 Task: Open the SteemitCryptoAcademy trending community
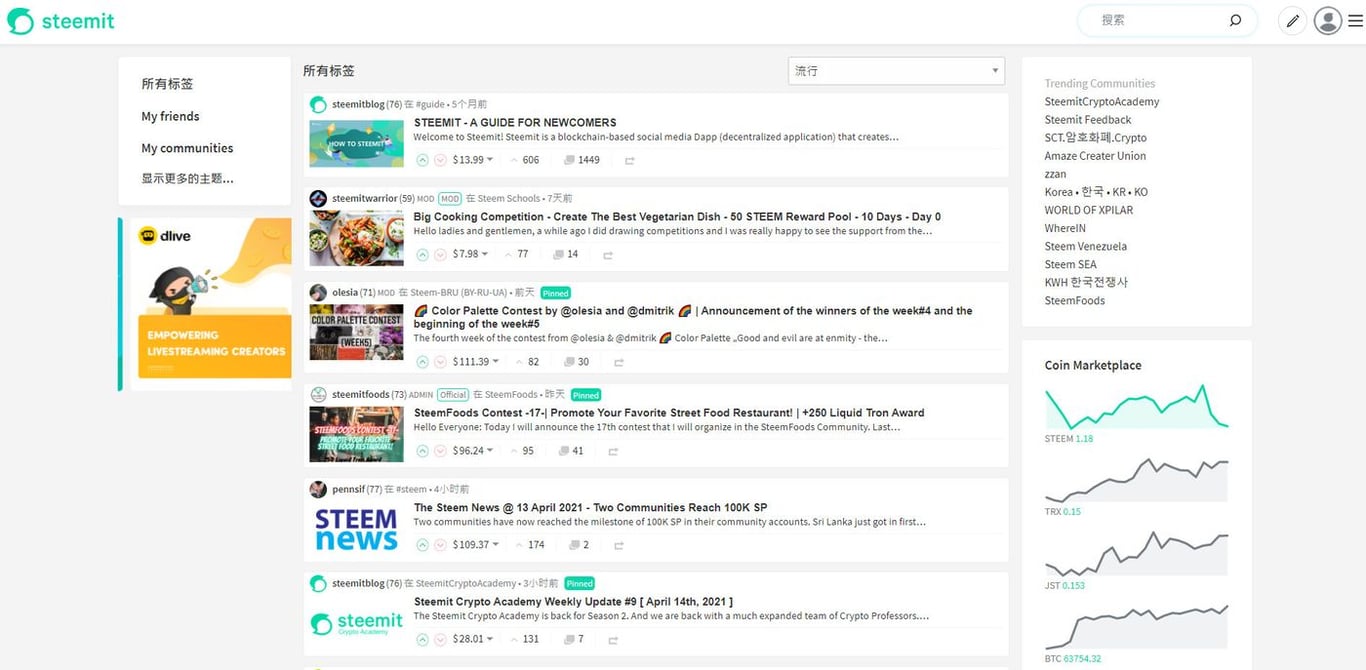click(x=1102, y=102)
